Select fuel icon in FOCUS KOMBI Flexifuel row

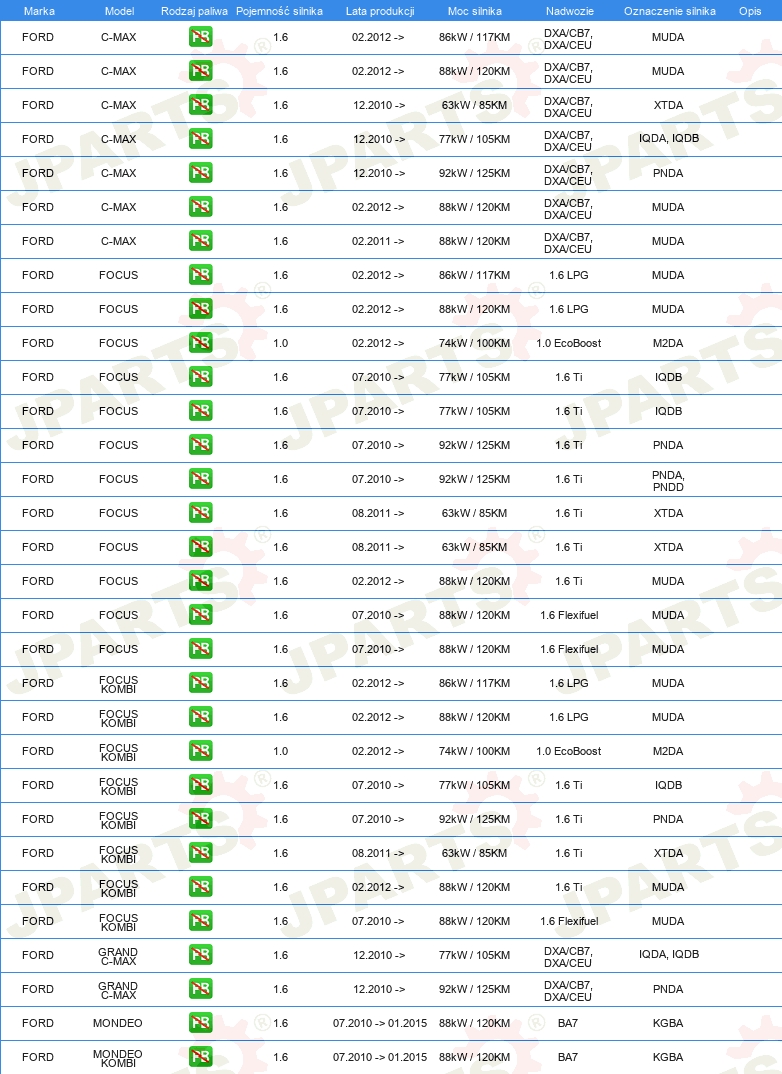pyautogui.click(x=201, y=921)
